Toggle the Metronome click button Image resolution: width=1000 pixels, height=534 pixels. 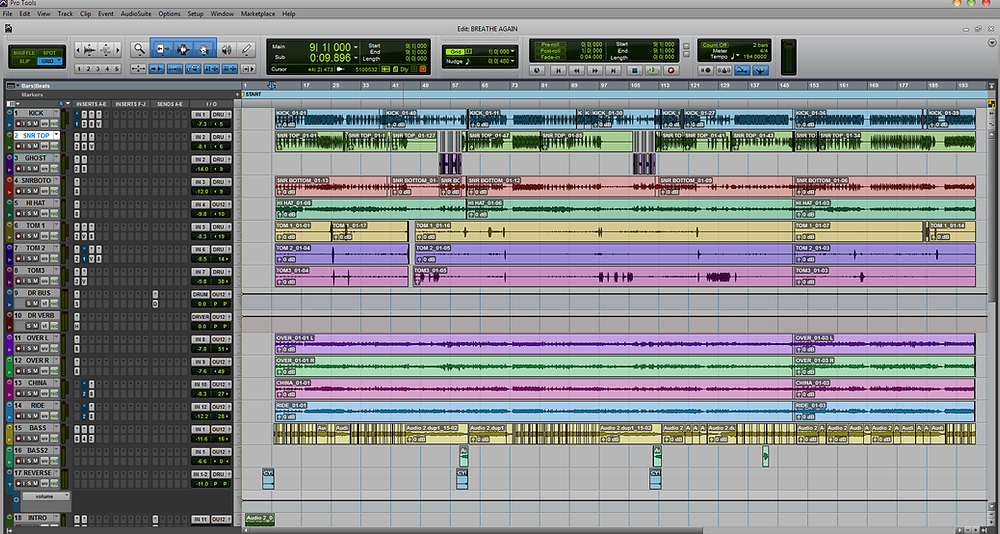tap(724, 70)
